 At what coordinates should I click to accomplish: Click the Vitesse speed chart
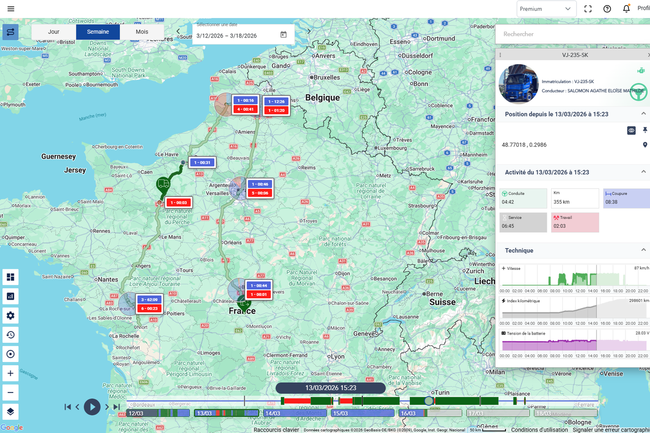575,278
